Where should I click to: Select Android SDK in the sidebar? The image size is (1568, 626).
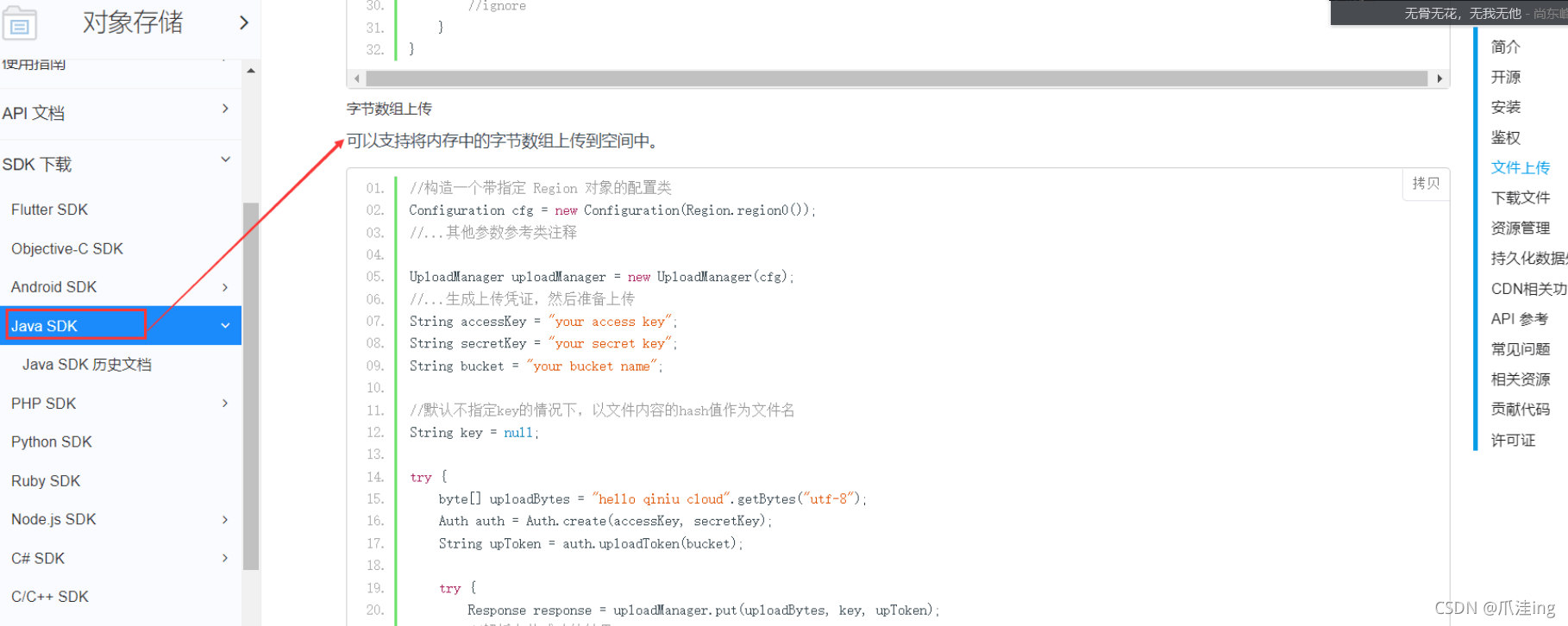[x=53, y=287]
